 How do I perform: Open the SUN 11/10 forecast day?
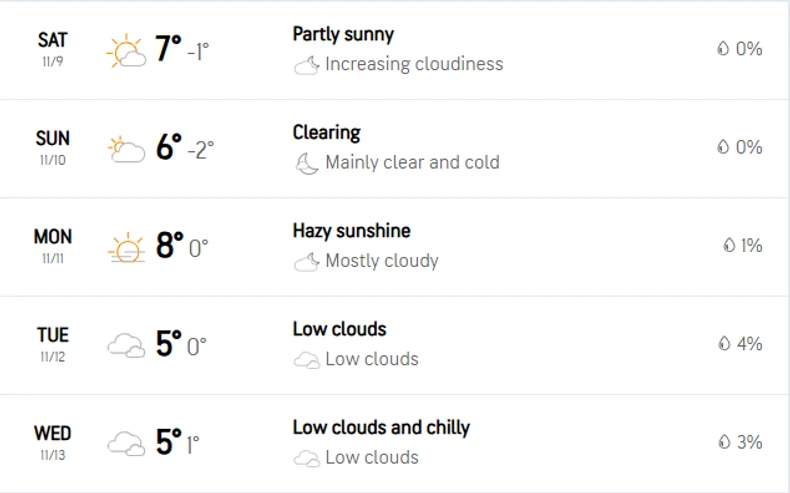coord(52,147)
